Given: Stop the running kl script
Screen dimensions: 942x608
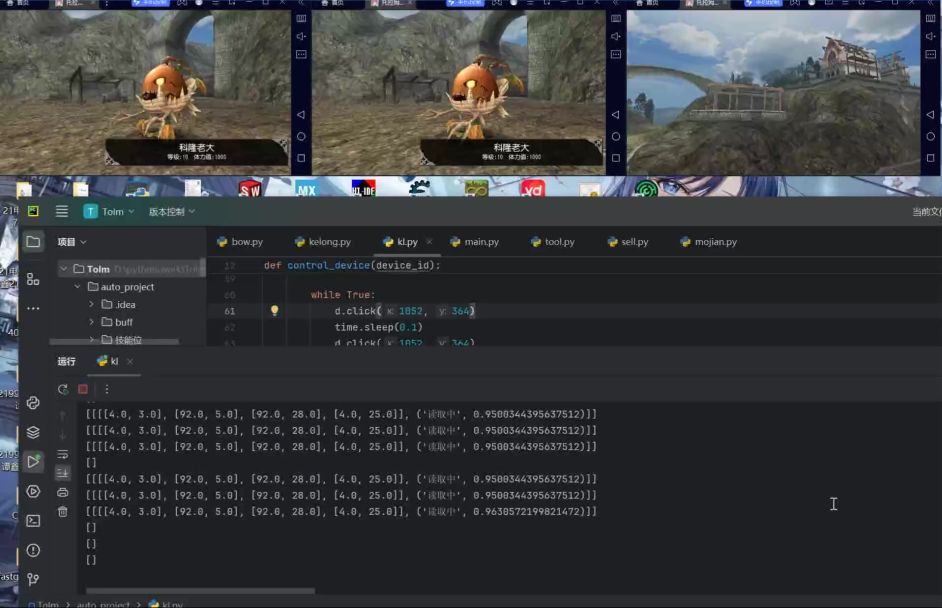Looking at the screenshot, I should pyautogui.click(x=83, y=389).
